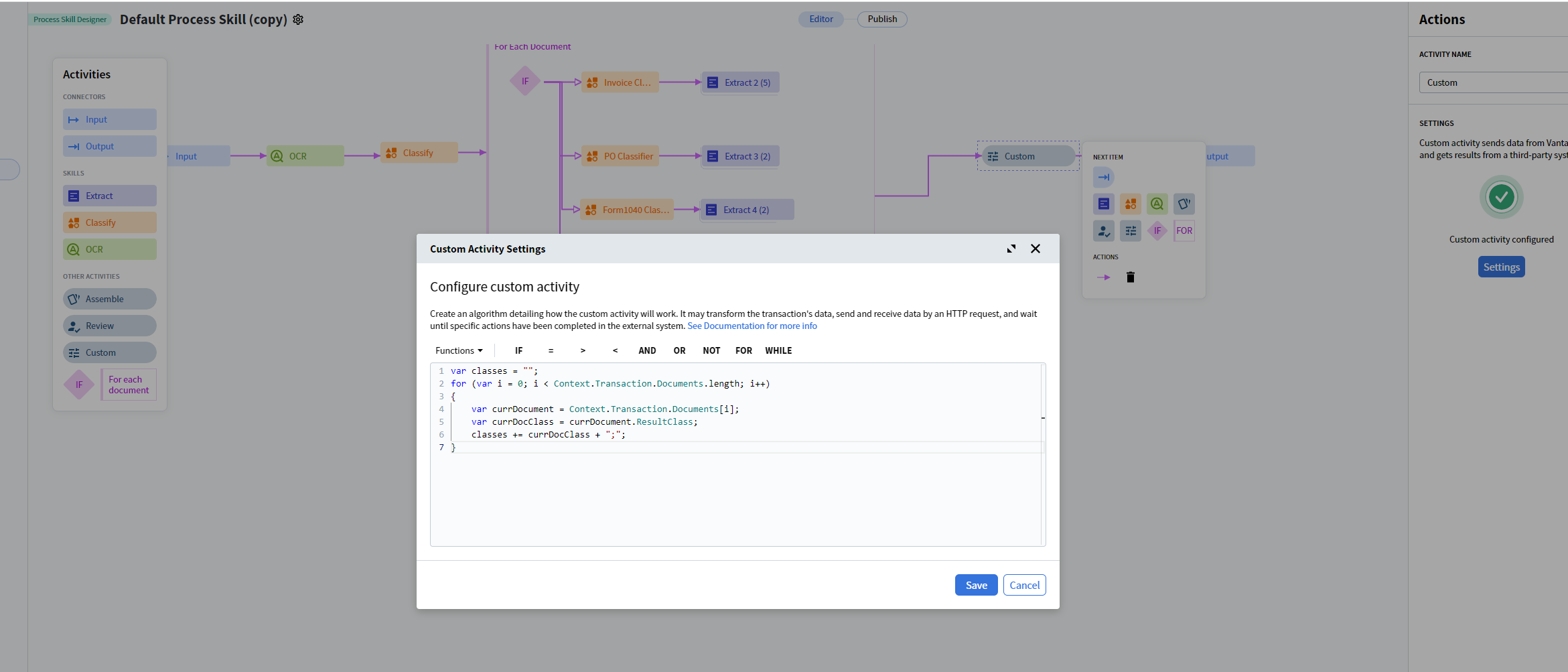This screenshot has height=672, width=1568.
Task: Select the IF node on the canvas
Action: [x=525, y=81]
